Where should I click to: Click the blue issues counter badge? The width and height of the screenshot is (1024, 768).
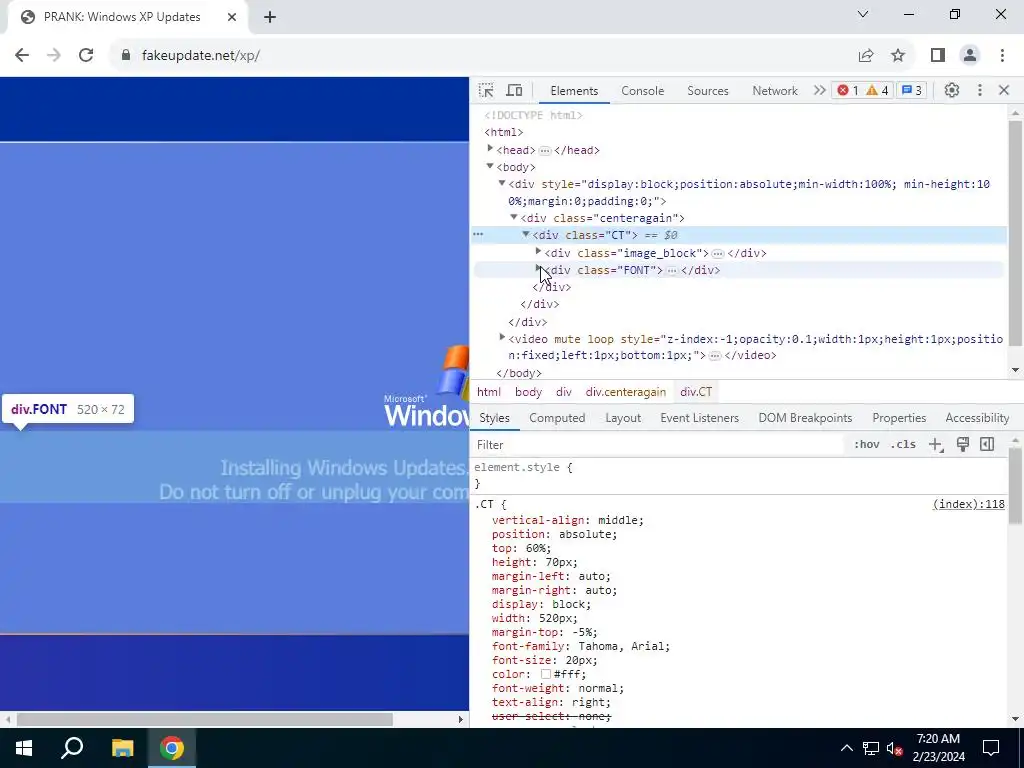[912, 90]
